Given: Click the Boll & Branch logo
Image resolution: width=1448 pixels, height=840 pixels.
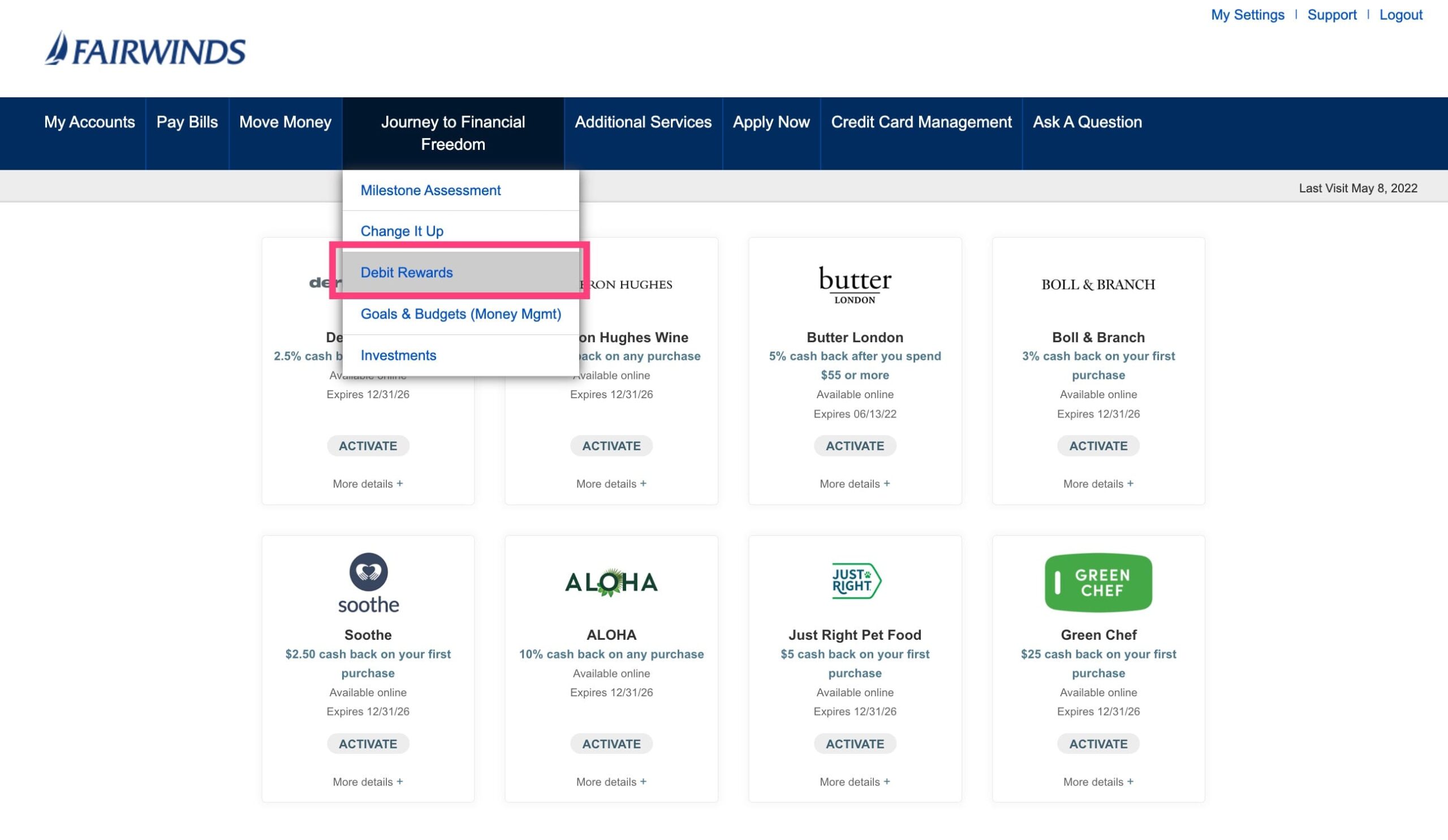Looking at the screenshot, I should tap(1098, 285).
